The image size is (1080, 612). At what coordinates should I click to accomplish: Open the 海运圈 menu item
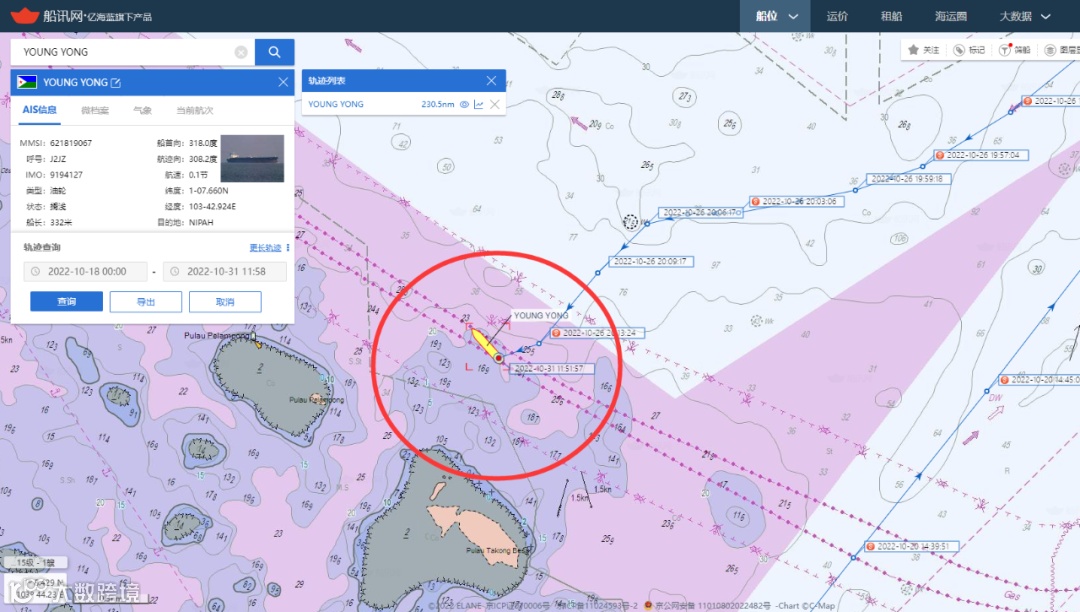click(x=951, y=16)
